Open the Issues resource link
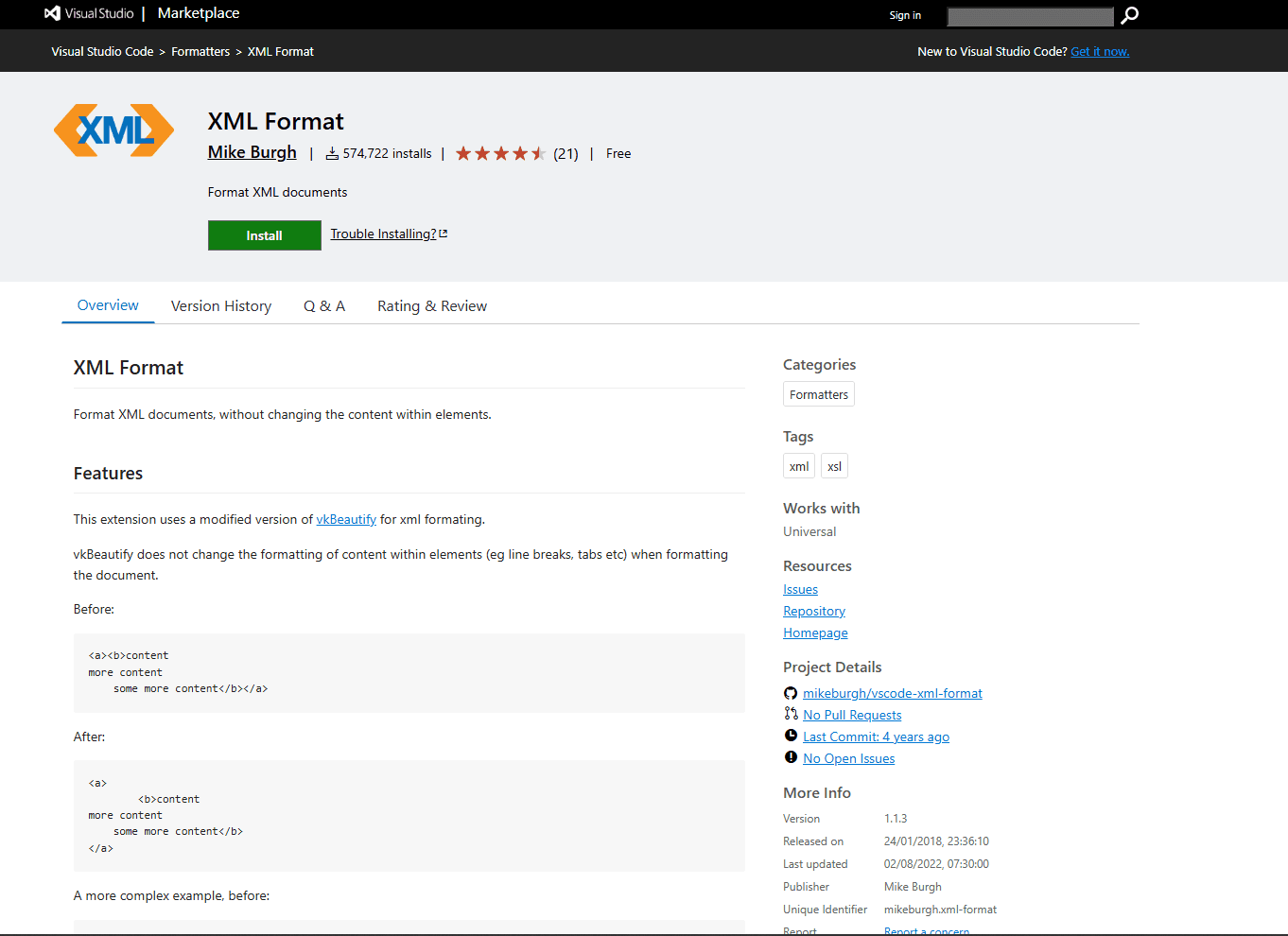The width and height of the screenshot is (1288, 936). (800, 589)
